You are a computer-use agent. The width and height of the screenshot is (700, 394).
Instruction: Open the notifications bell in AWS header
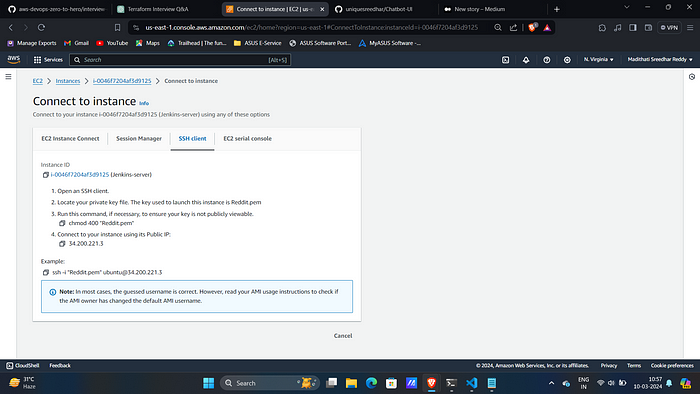526,59
